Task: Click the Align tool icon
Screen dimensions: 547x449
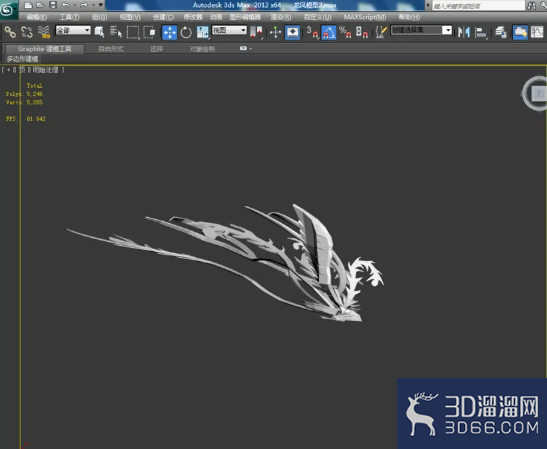Action: tap(481, 32)
